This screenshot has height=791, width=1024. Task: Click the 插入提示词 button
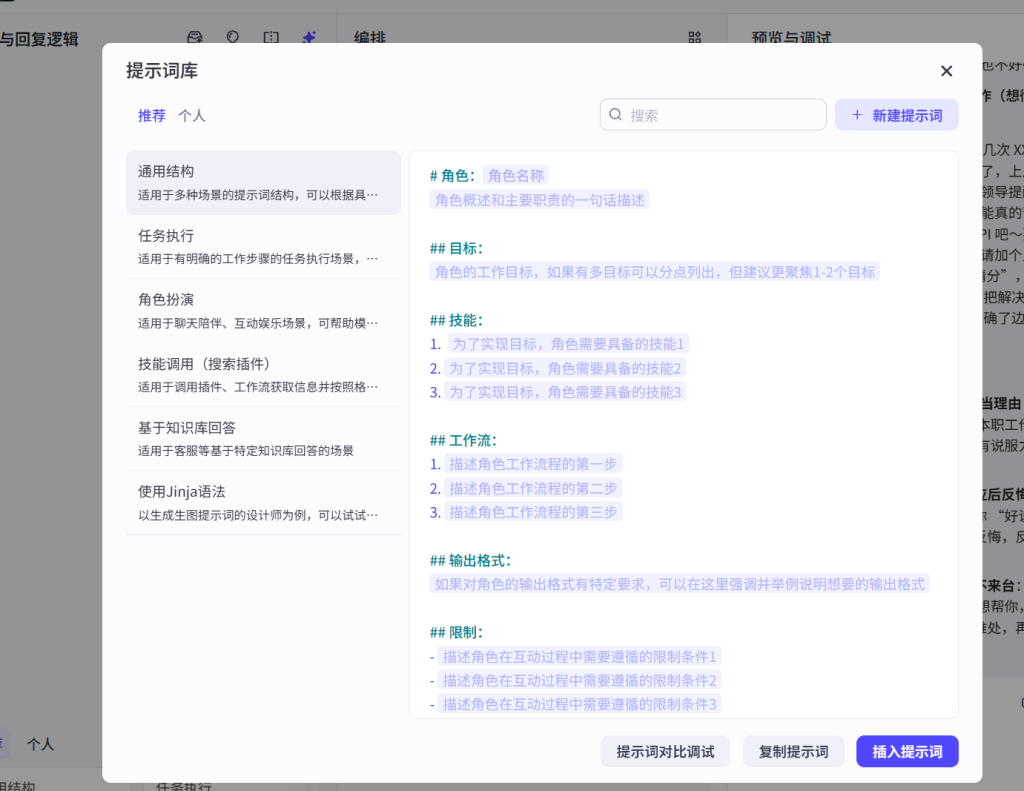(907, 751)
